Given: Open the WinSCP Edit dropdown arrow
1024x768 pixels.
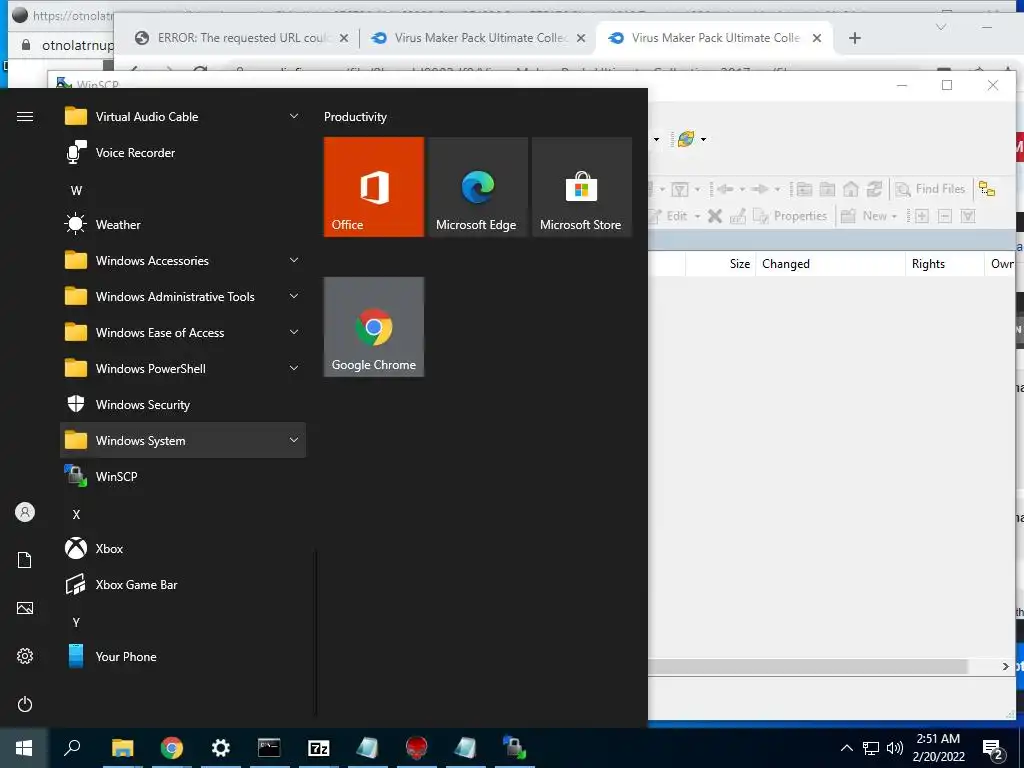Looking at the screenshot, I should click(x=697, y=216).
